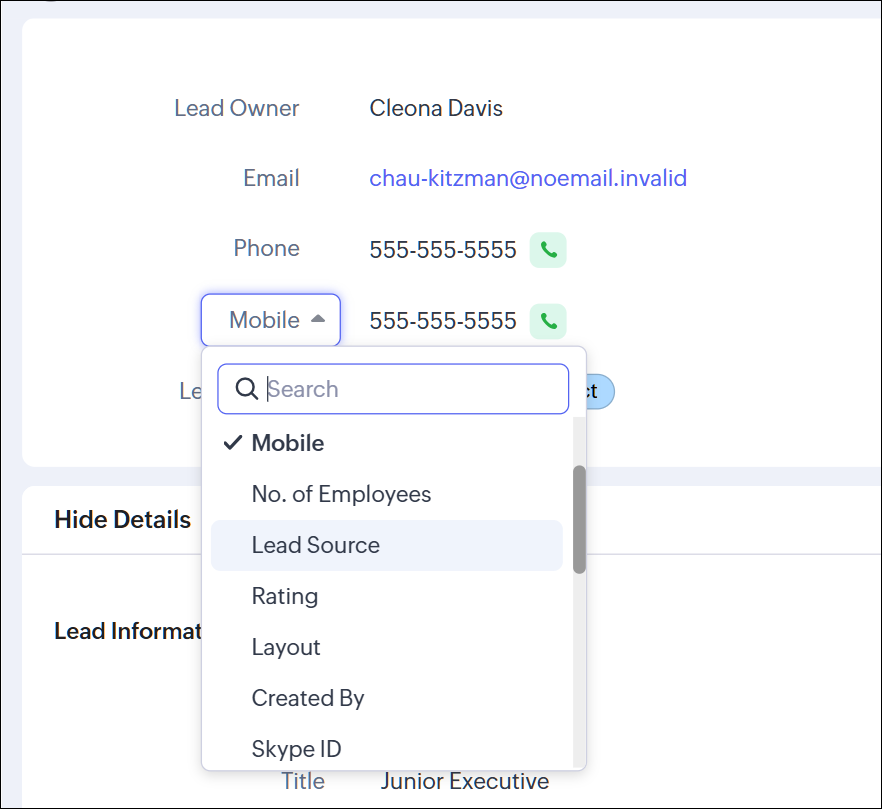Click the Junior Executive title value
This screenshot has height=809, width=882.
pos(464,781)
